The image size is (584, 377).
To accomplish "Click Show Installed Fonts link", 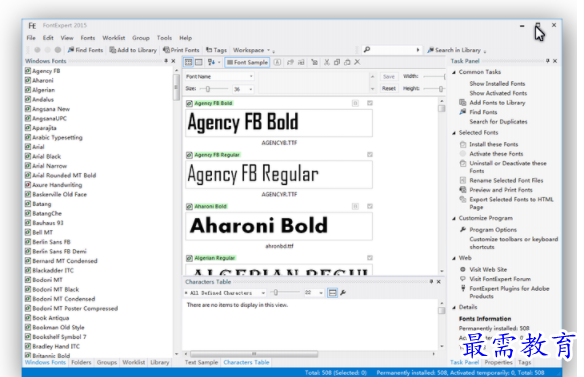I will click(x=497, y=83).
